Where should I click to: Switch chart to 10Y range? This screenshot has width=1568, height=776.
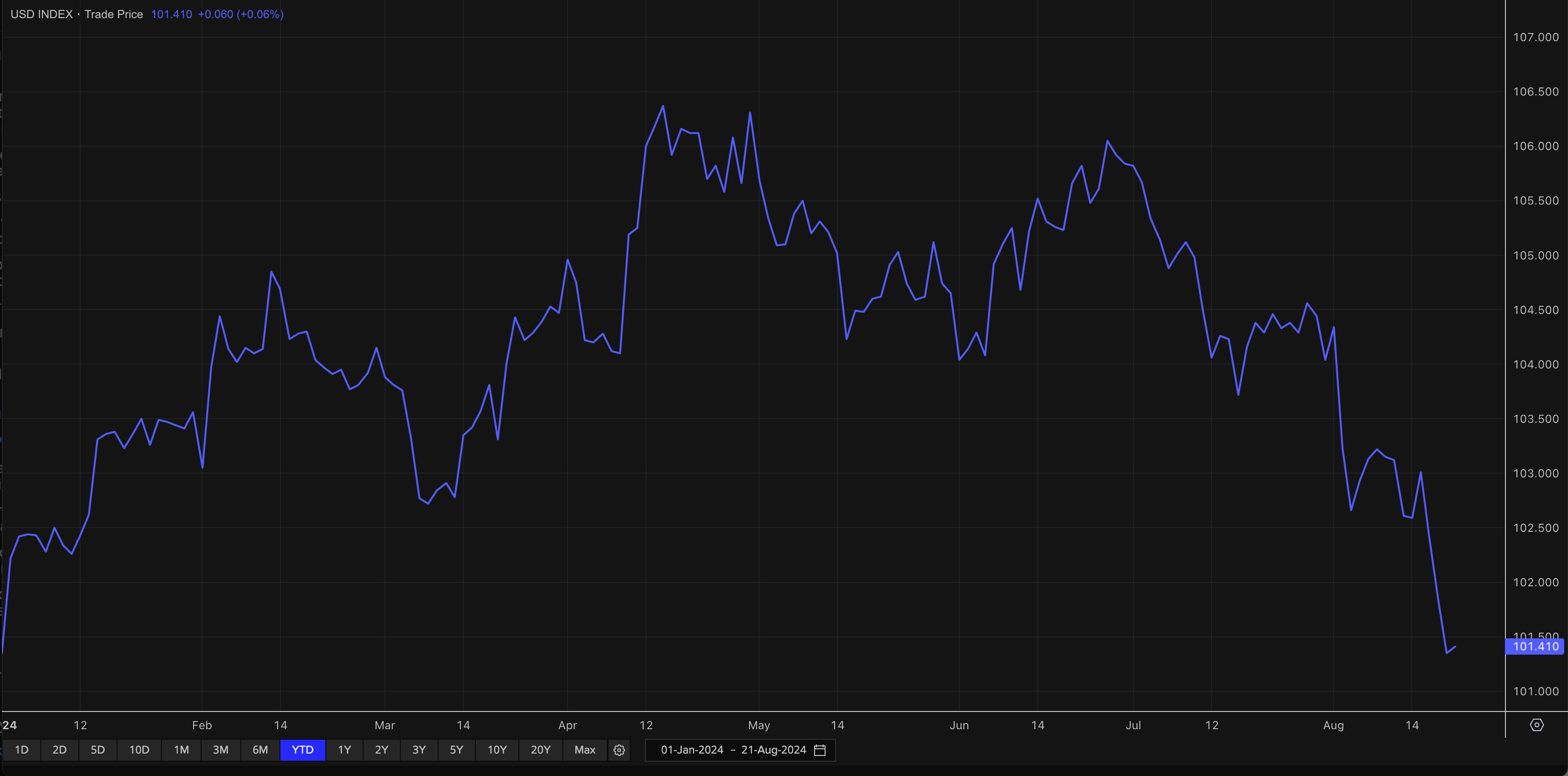pos(497,750)
